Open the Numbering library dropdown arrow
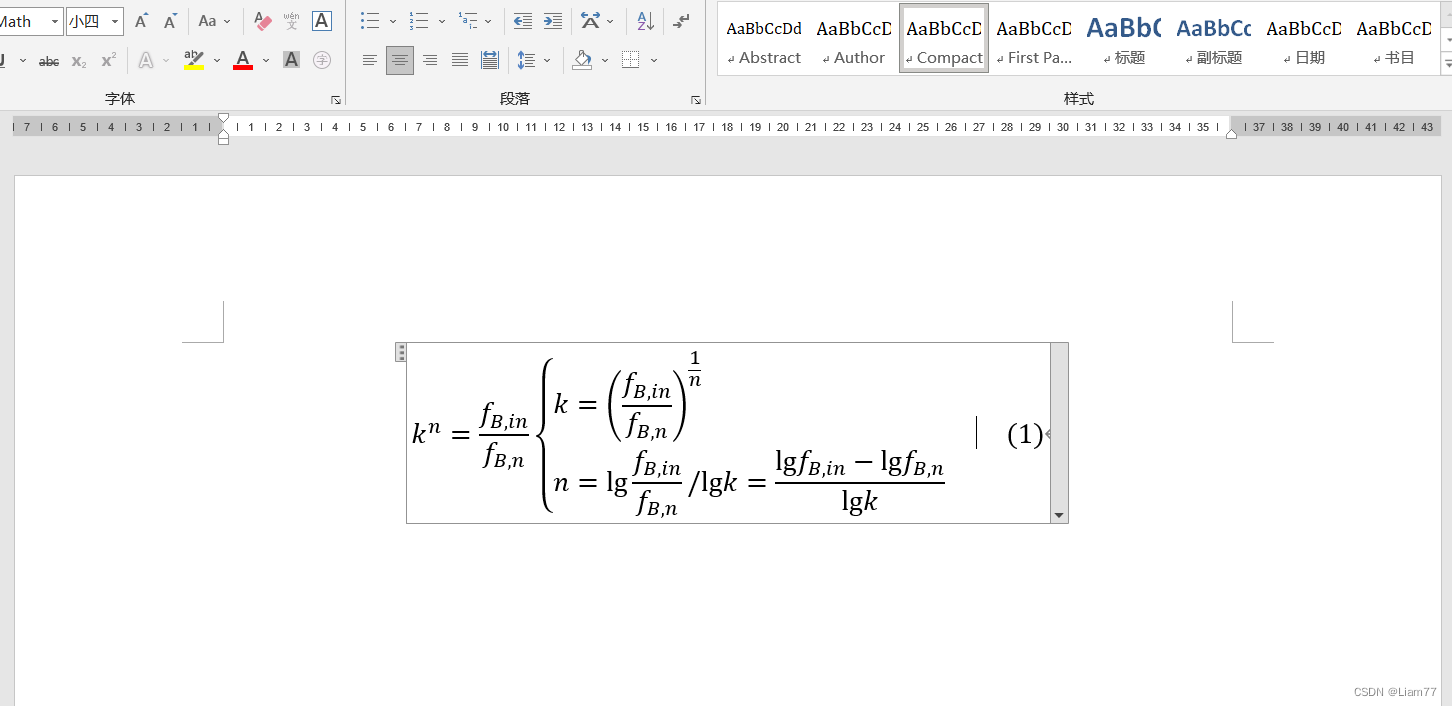The height and width of the screenshot is (706, 1452). pyautogui.click(x=440, y=21)
